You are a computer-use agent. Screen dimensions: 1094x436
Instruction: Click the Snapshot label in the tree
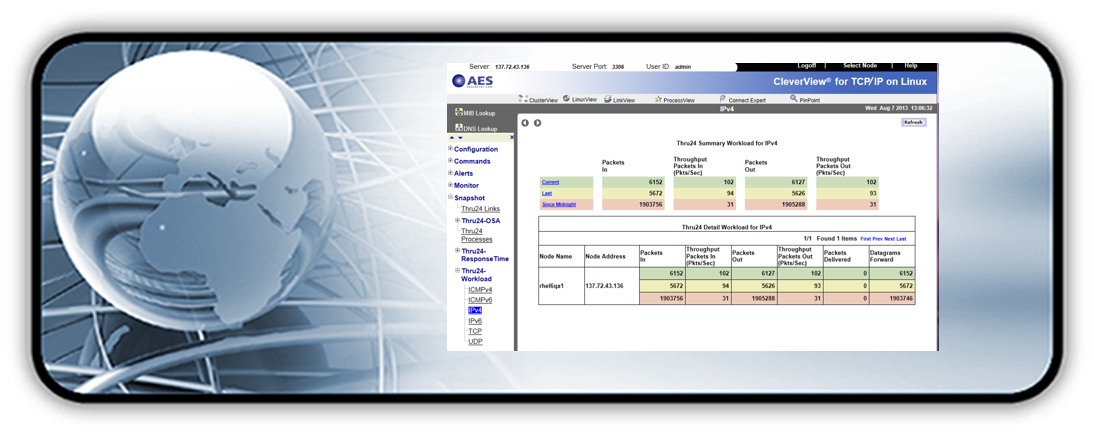470,197
